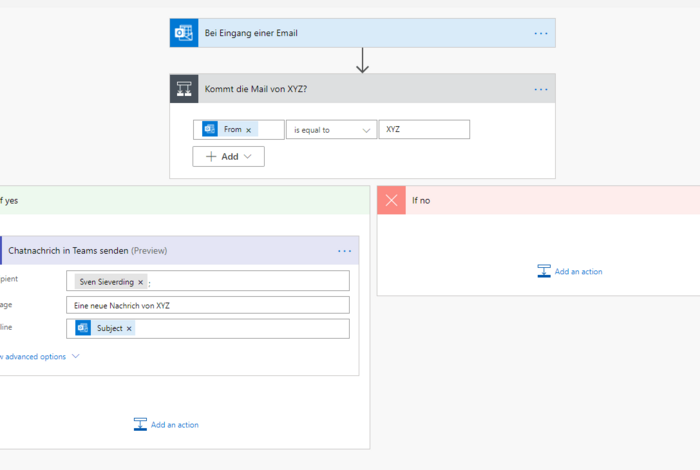Screen dimensions: 700x470
Task: Click the 'Eine neue Nachrich von XYZ' message field
Action: pyautogui.click(x=208, y=305)
